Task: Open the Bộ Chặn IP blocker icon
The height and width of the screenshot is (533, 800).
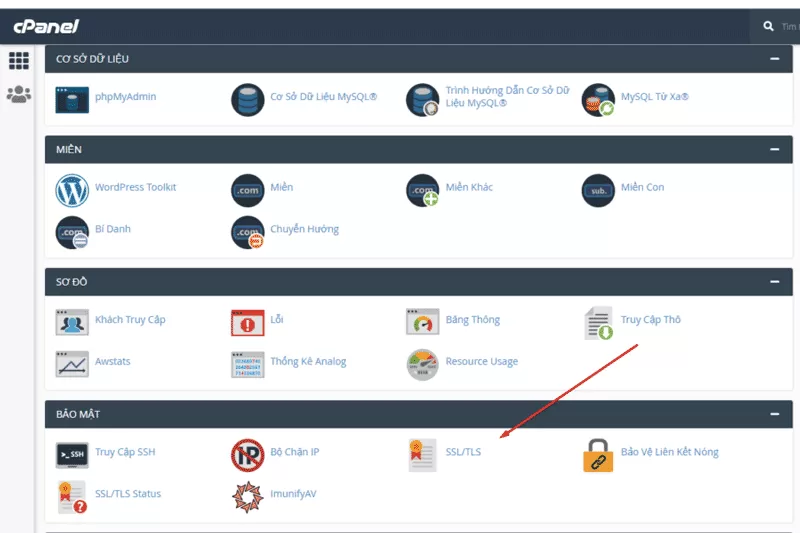Action: 247,455
